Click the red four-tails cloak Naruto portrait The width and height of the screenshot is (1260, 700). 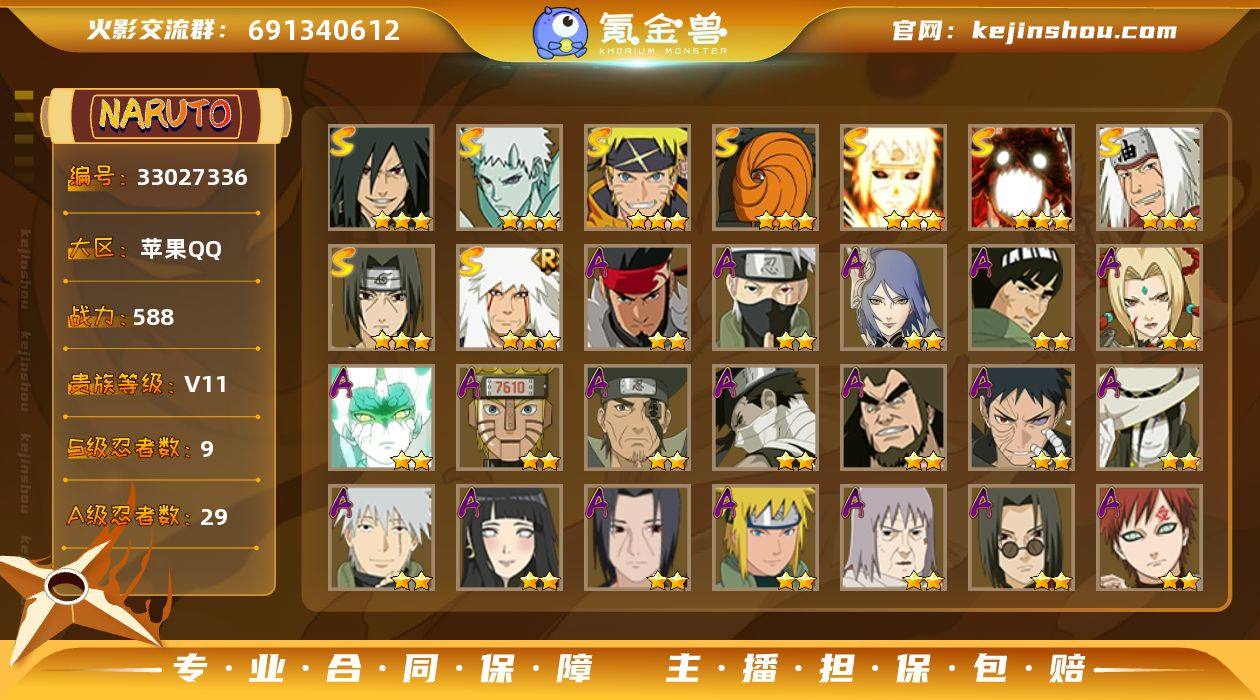(x=1021, y=177)
